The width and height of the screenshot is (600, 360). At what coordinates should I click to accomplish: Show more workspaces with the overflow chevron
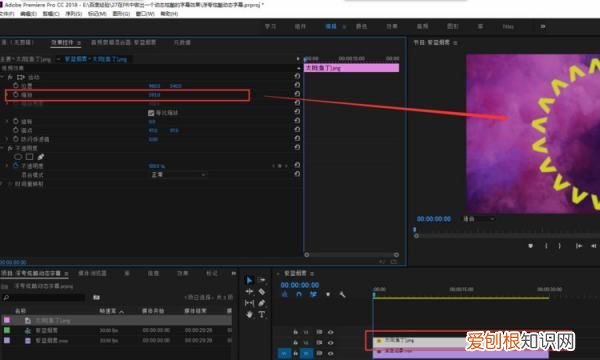[x=543, y=26]
